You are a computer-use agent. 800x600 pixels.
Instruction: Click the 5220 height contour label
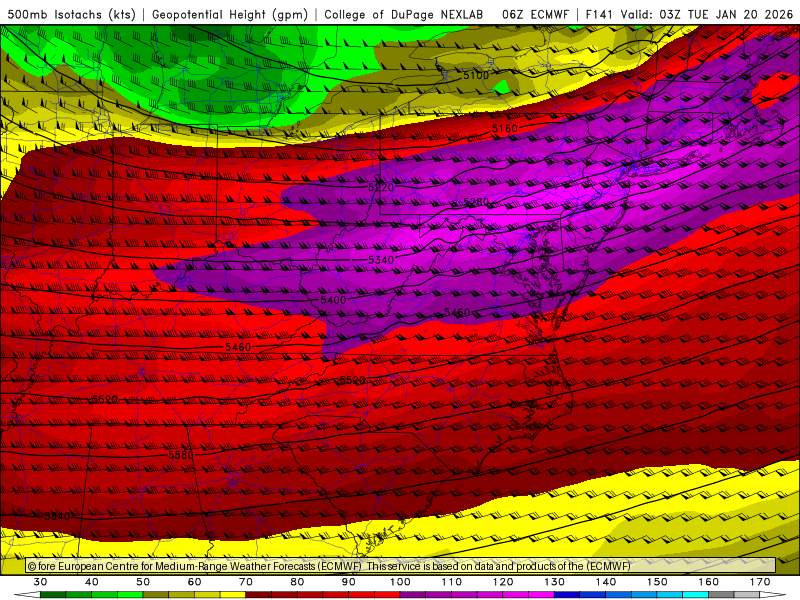(x=381, y=187)
